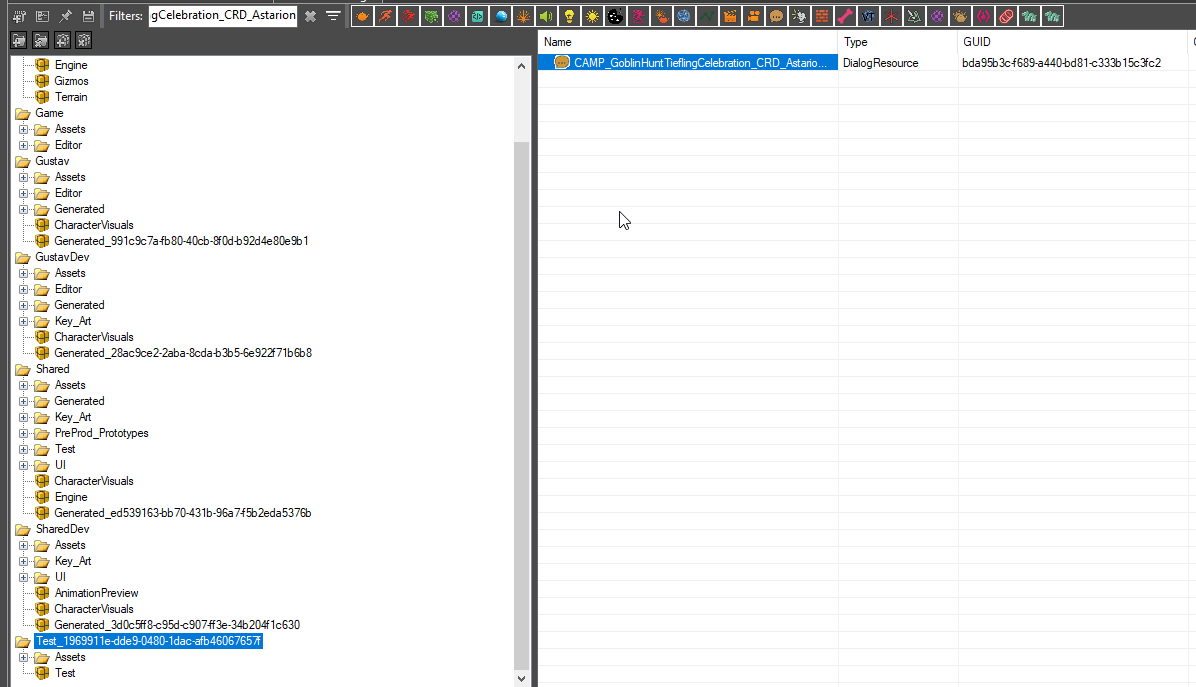Image resolution: width=1196 pixels, height=687 pixels.
Task: Select the AnimationPreview item
Action: point(96,593)
